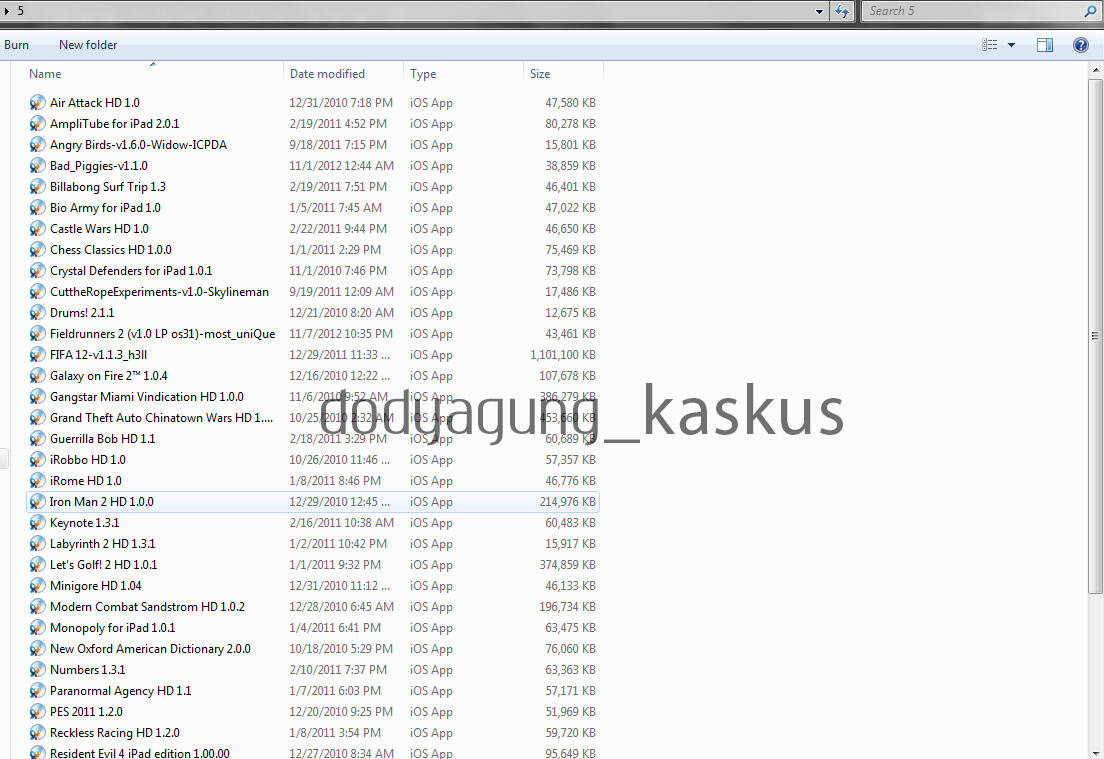
Task: Click the FIFA 12-v1.1.3_h3ll file icon
Action: coord(37,355)
